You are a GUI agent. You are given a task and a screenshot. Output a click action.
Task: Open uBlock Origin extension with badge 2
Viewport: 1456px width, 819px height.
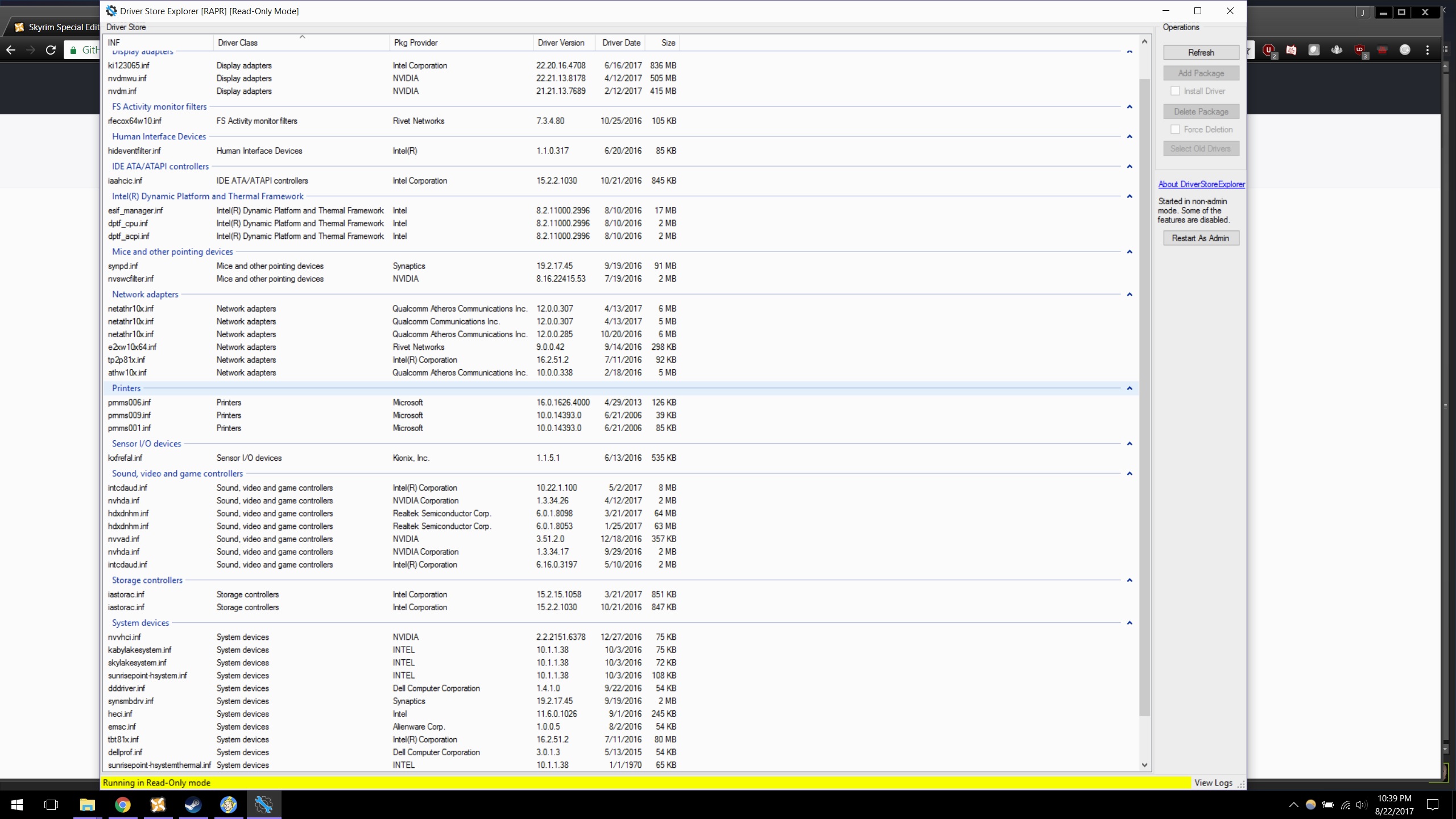(1269, 51)
